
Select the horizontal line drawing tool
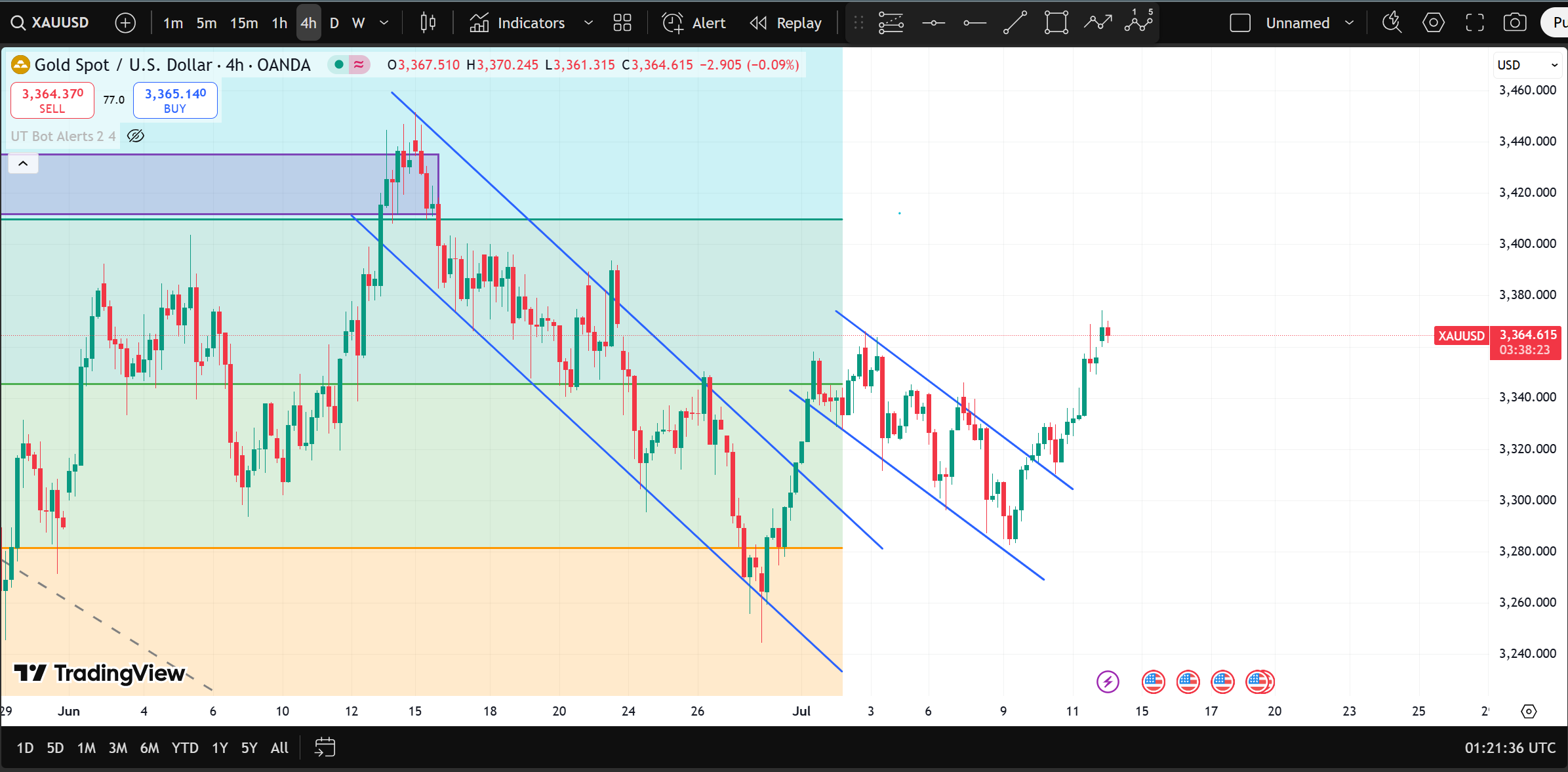point(933,23)
